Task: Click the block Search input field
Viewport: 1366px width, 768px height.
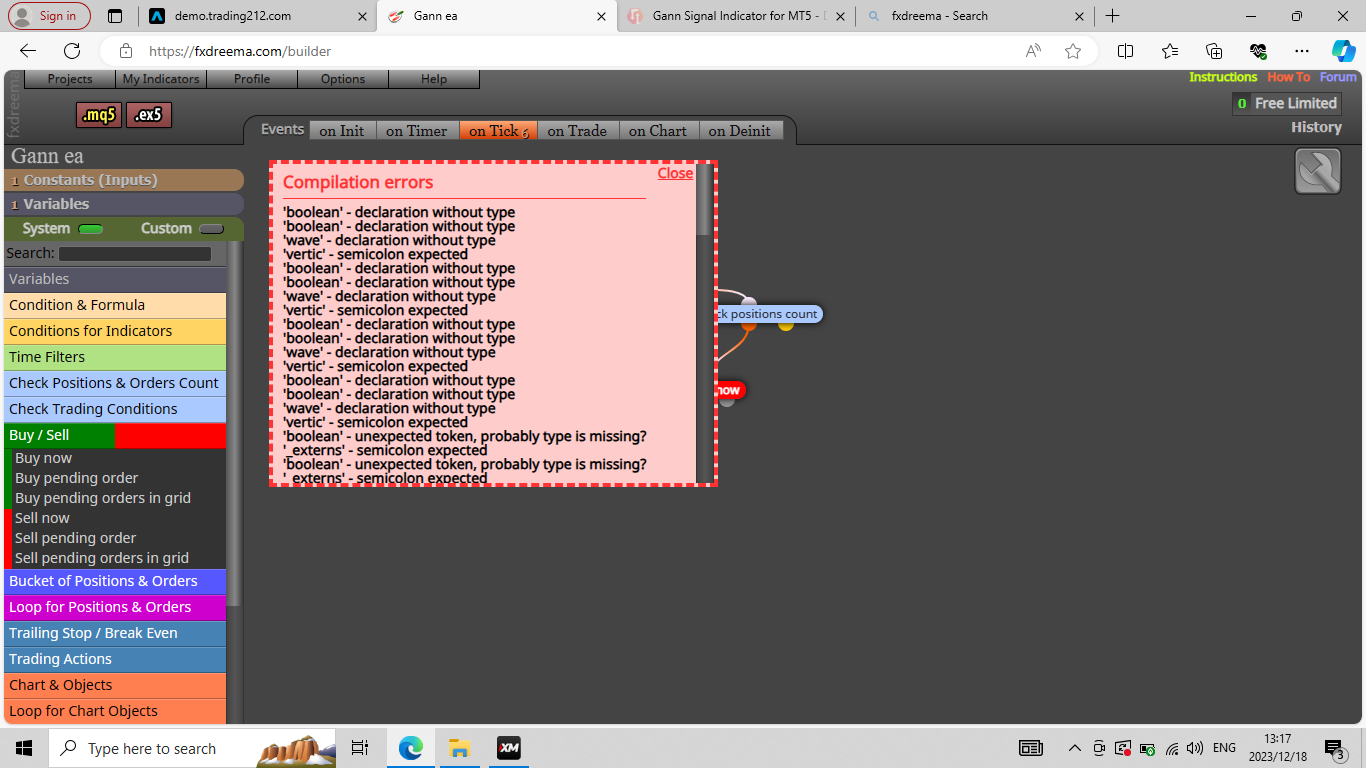Action: 135,254
